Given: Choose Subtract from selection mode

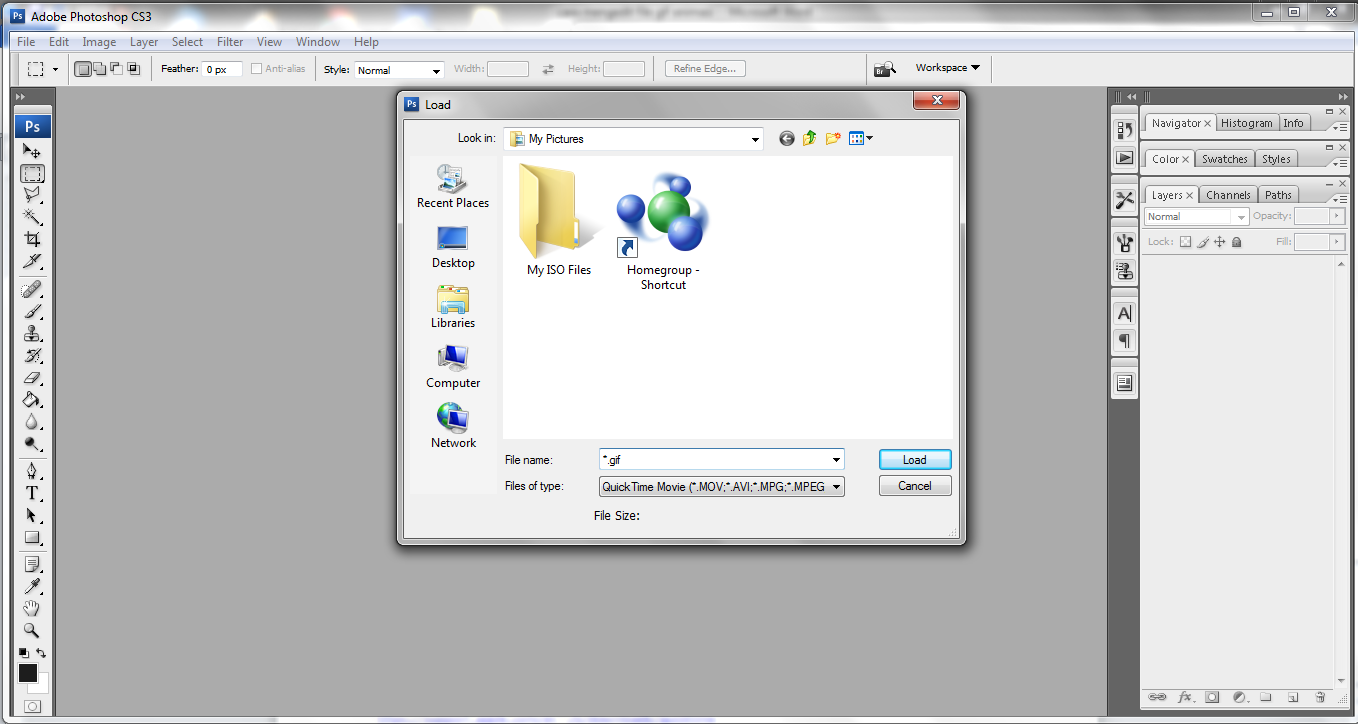Looking at the screenshot, I should click(x=116, y=69).
